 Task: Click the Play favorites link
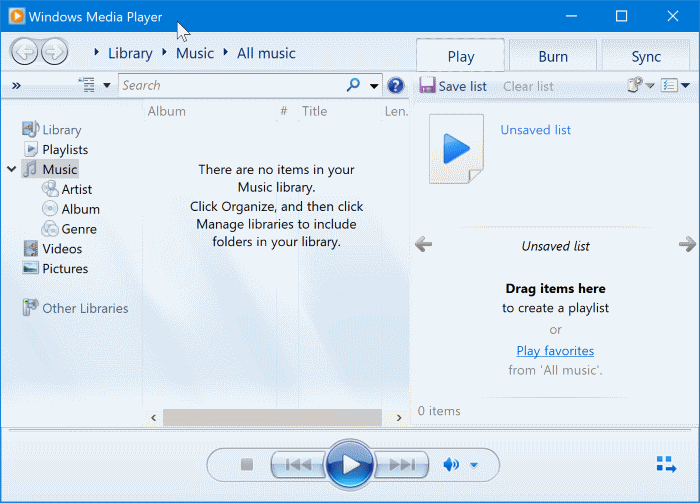(555, 351)
